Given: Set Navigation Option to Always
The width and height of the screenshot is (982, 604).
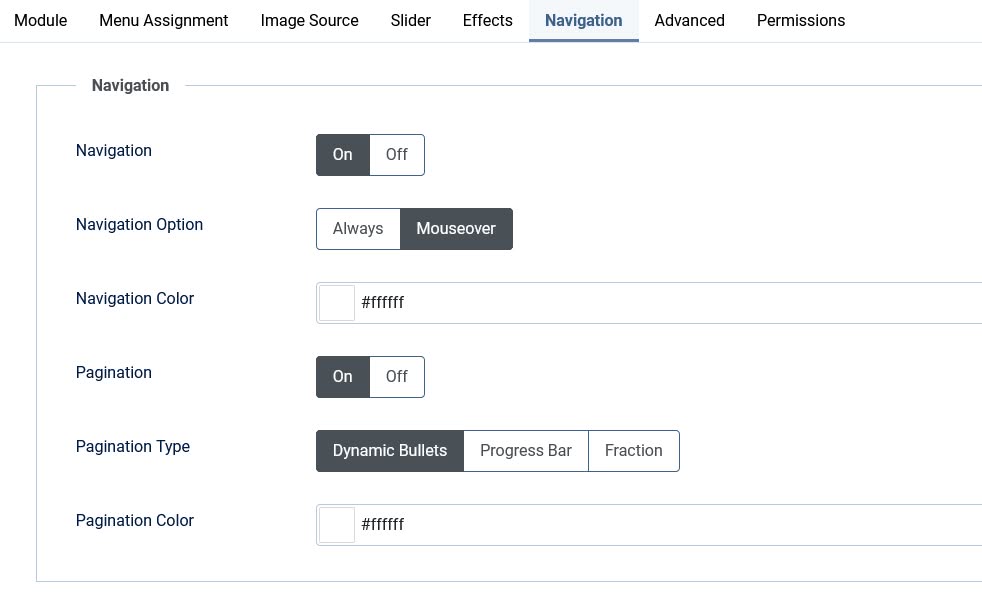Looking at the screenshot, I should pyautogui.click(x=358, y=229).
